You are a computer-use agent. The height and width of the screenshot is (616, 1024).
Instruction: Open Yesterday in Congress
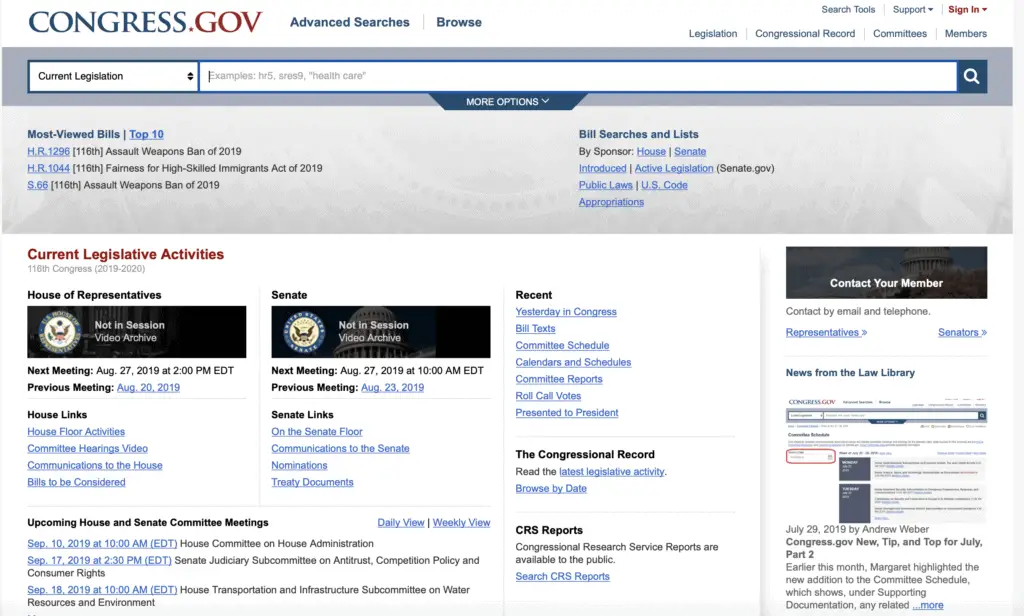(x=566, y=312)
